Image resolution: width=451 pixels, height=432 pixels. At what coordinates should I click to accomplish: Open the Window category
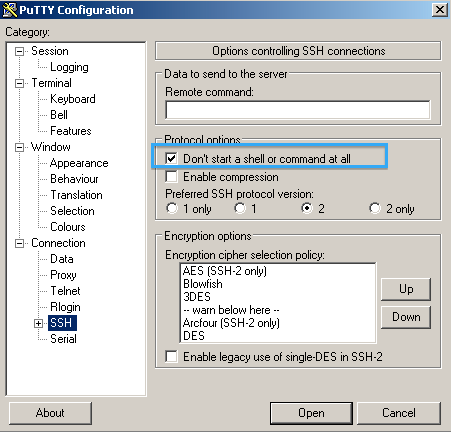(51, 147)
